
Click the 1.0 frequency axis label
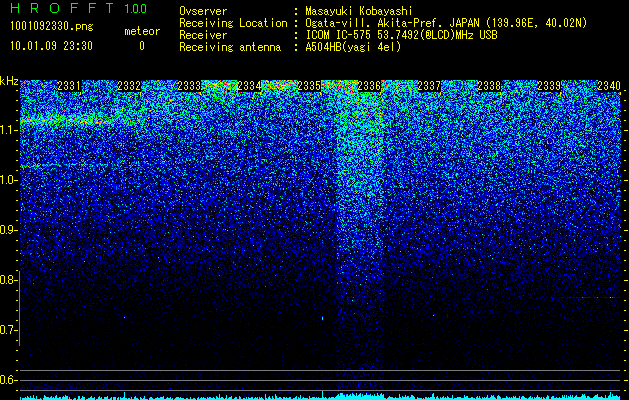click(8, 180)
